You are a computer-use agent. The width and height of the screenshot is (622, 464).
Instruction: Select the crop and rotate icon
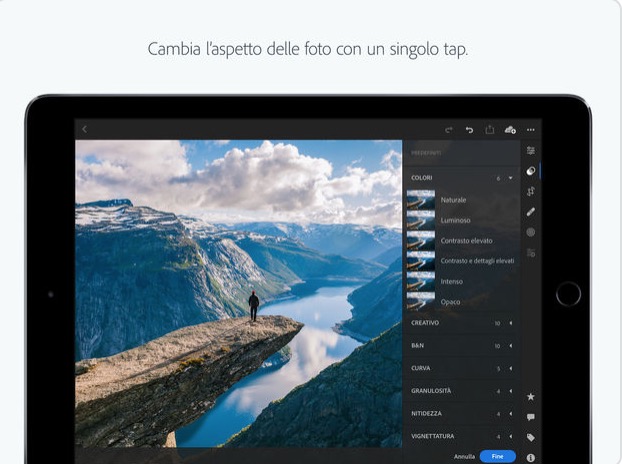click(531, 192)
